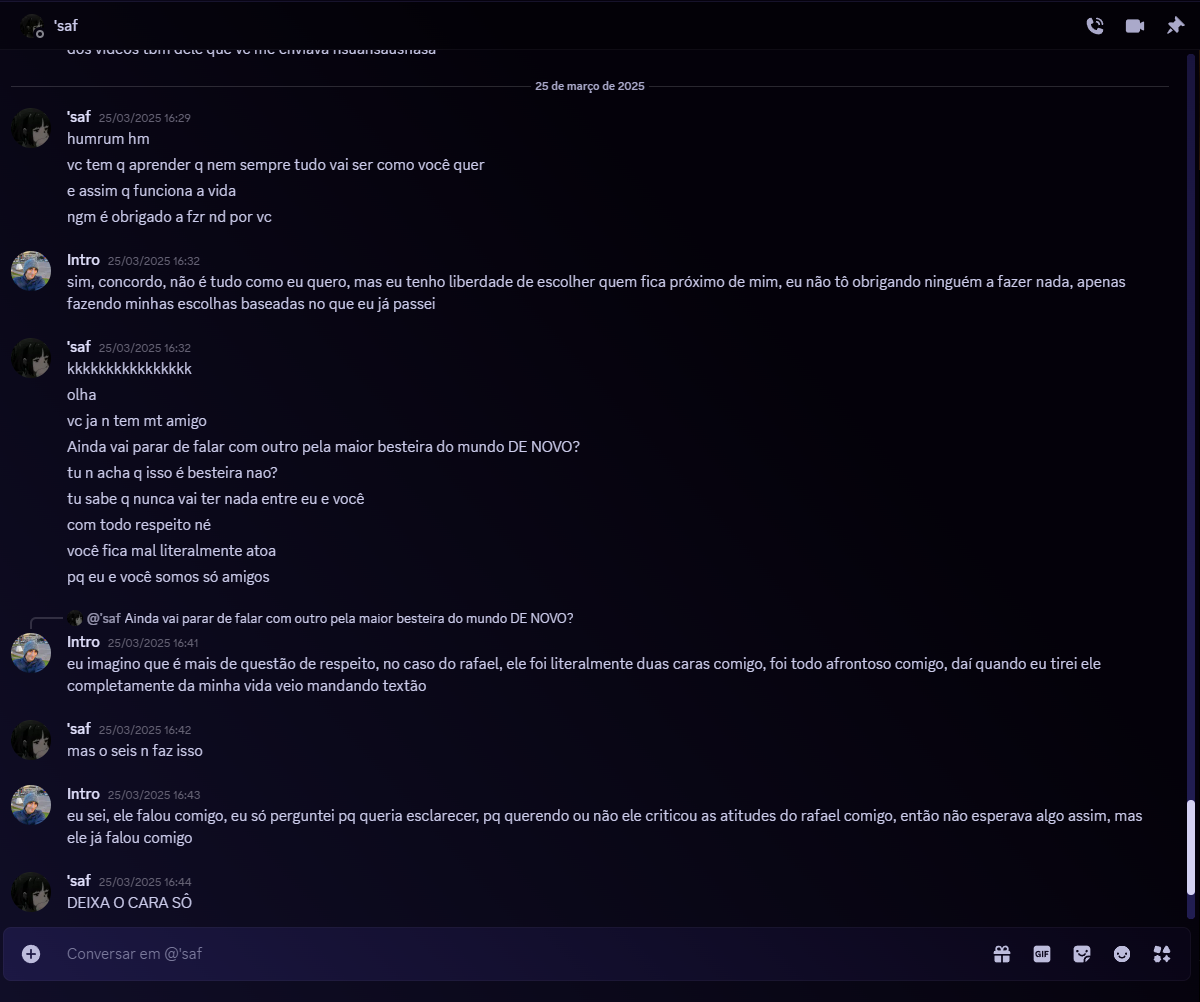The image size is (1200, 1002).
Task: Click Intro's avatar beside the 16:43 message
Action: coord(31,805)
